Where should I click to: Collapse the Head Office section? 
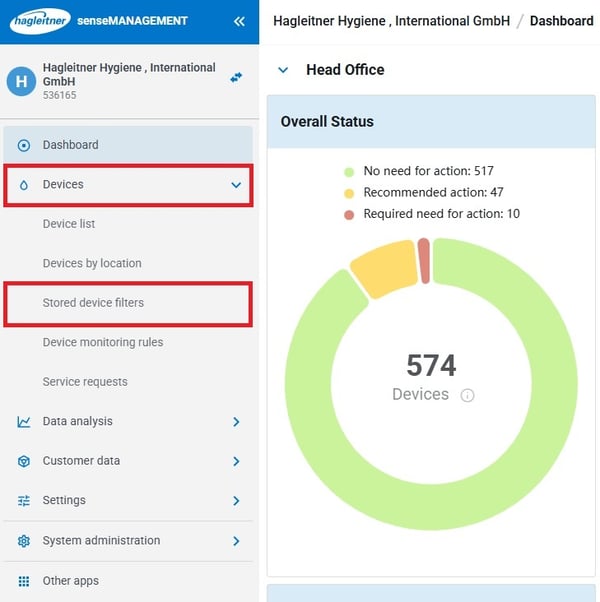coord(283,70)
